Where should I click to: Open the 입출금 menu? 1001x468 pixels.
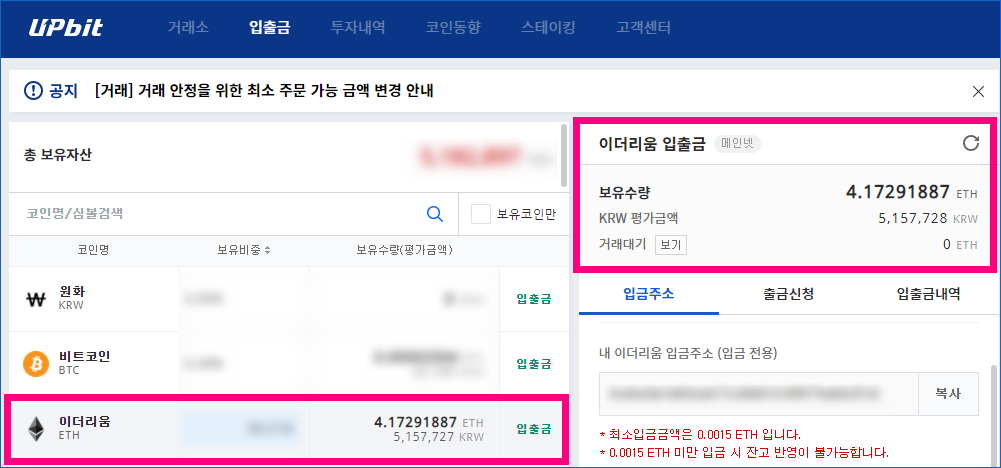click(x=269, y=27)
